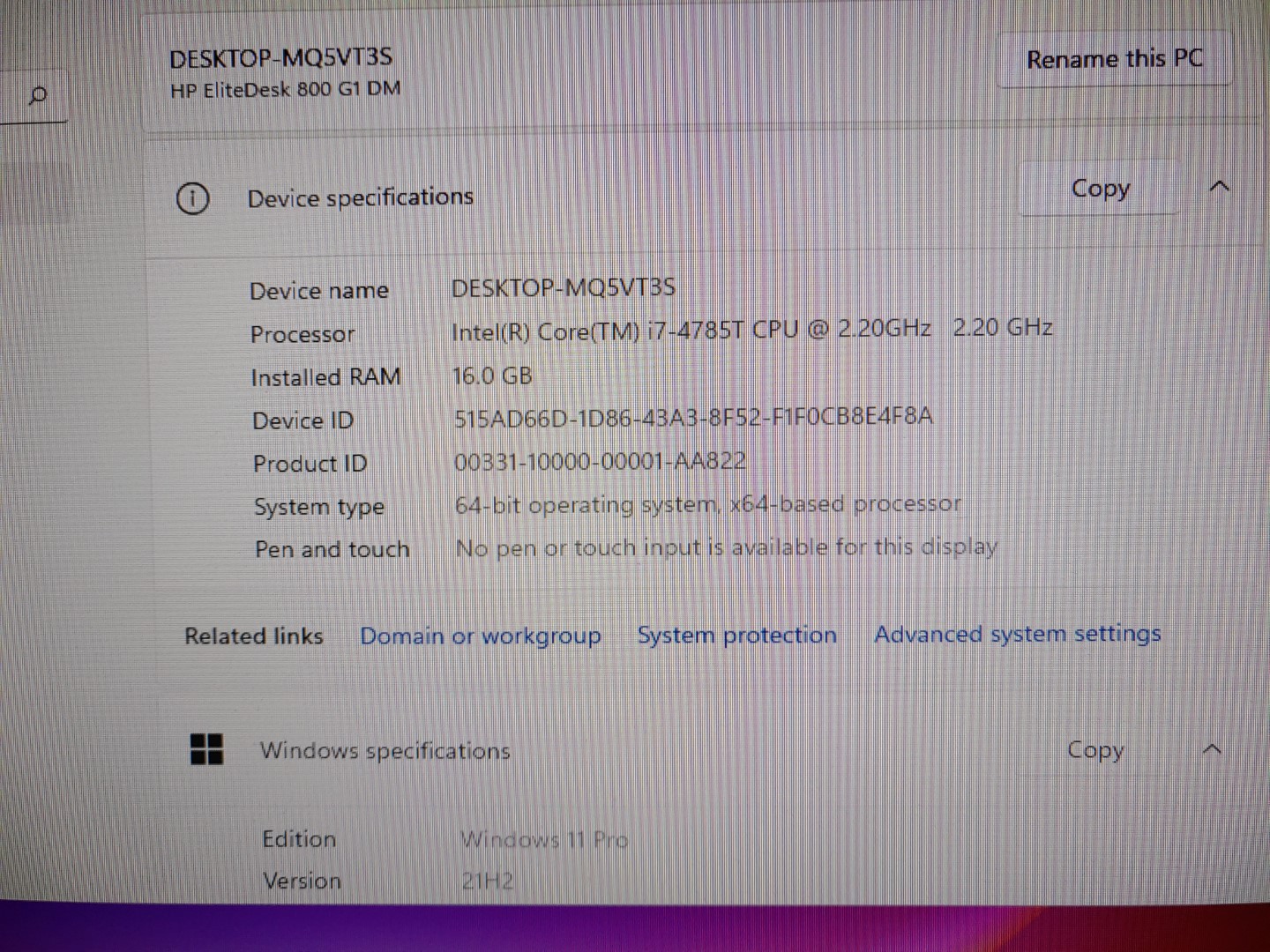Screen dimensions: 1270x952
Task: Collapse the Device specifications section
Action: click(x=1219, y=187)
